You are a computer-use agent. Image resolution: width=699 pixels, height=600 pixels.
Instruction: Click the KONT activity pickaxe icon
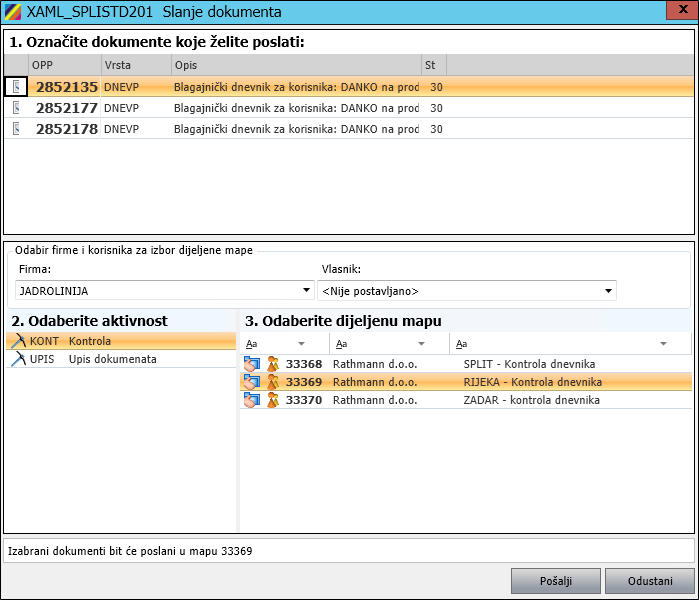17,341
